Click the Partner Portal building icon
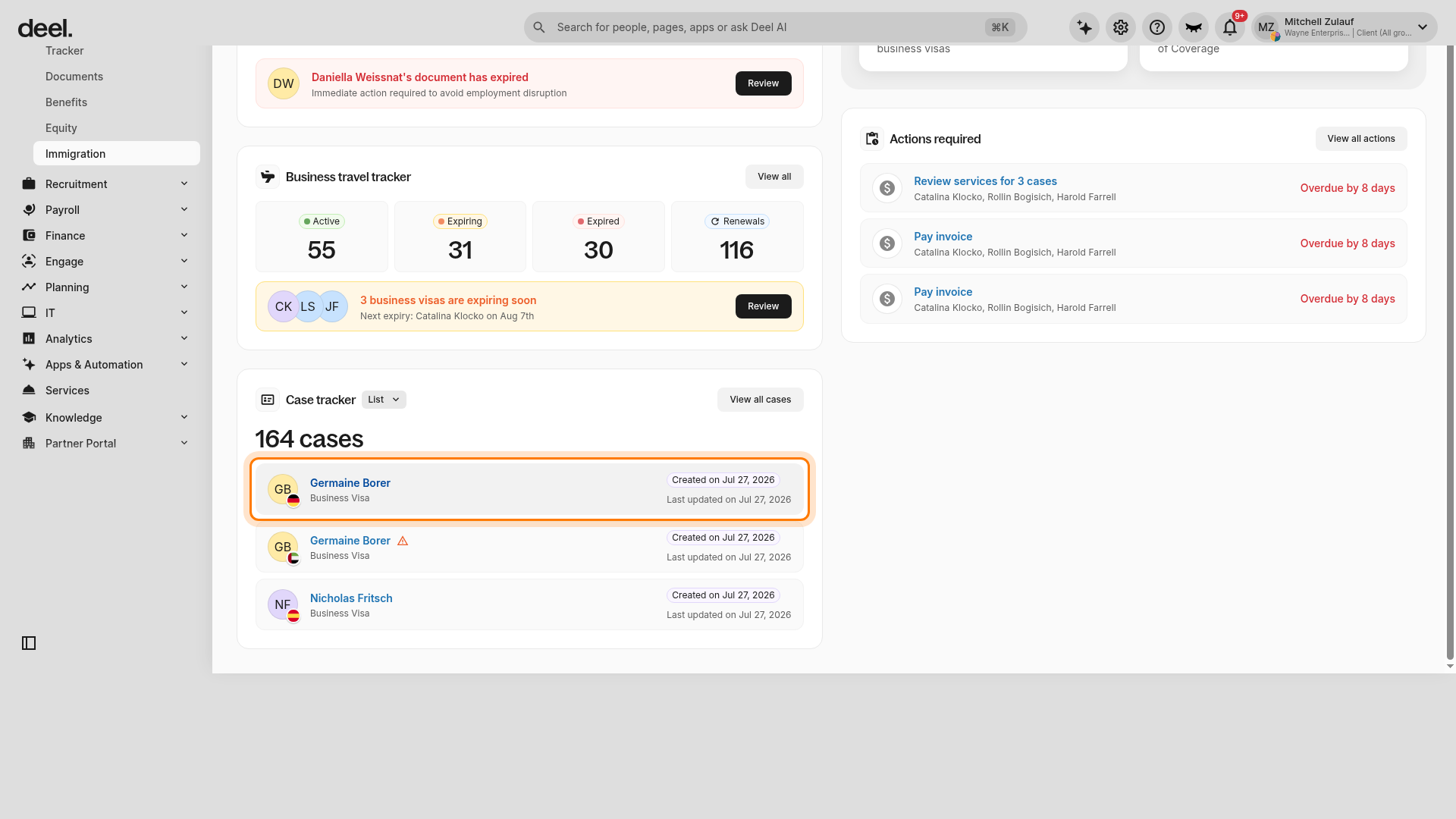The image size is (1456, 819). 29,443
